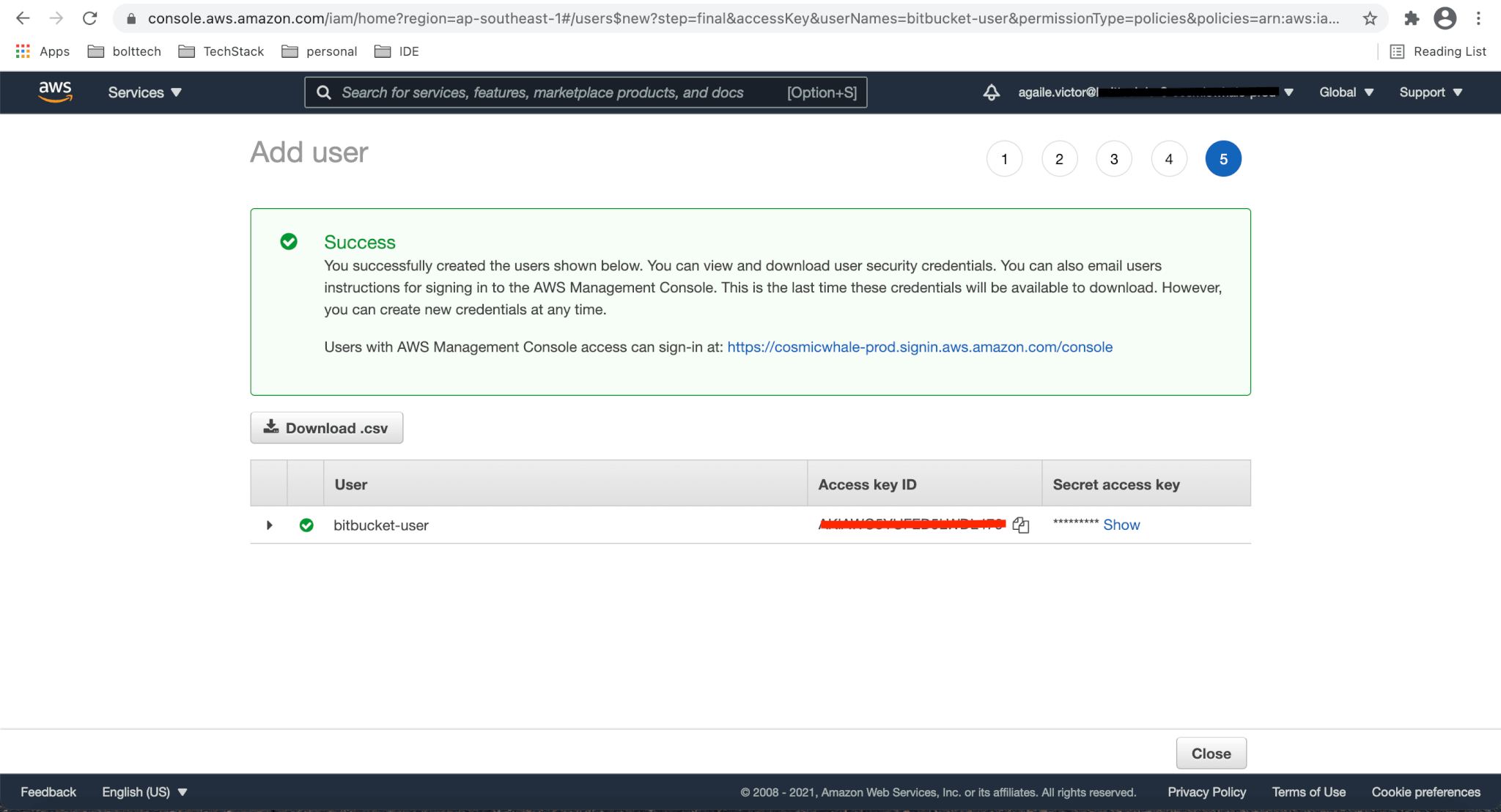The width and height of the screenshot is (1501, 812).
Task: Click the Download .csv button
Action: click(326, 428)
